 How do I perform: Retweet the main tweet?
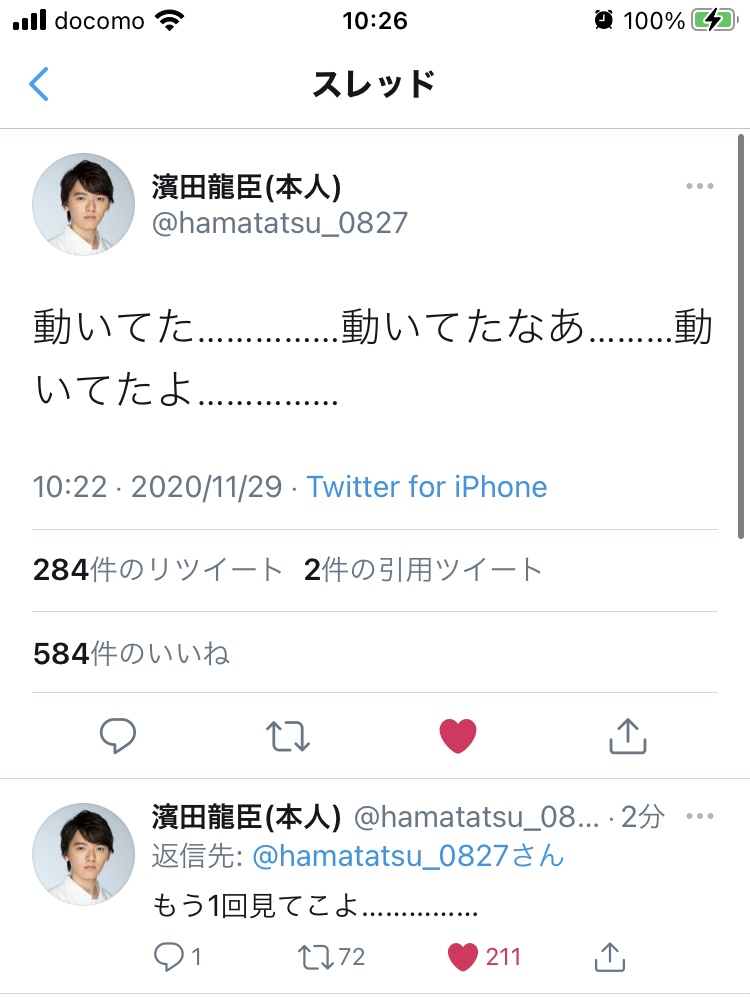(x=288, y=736)
